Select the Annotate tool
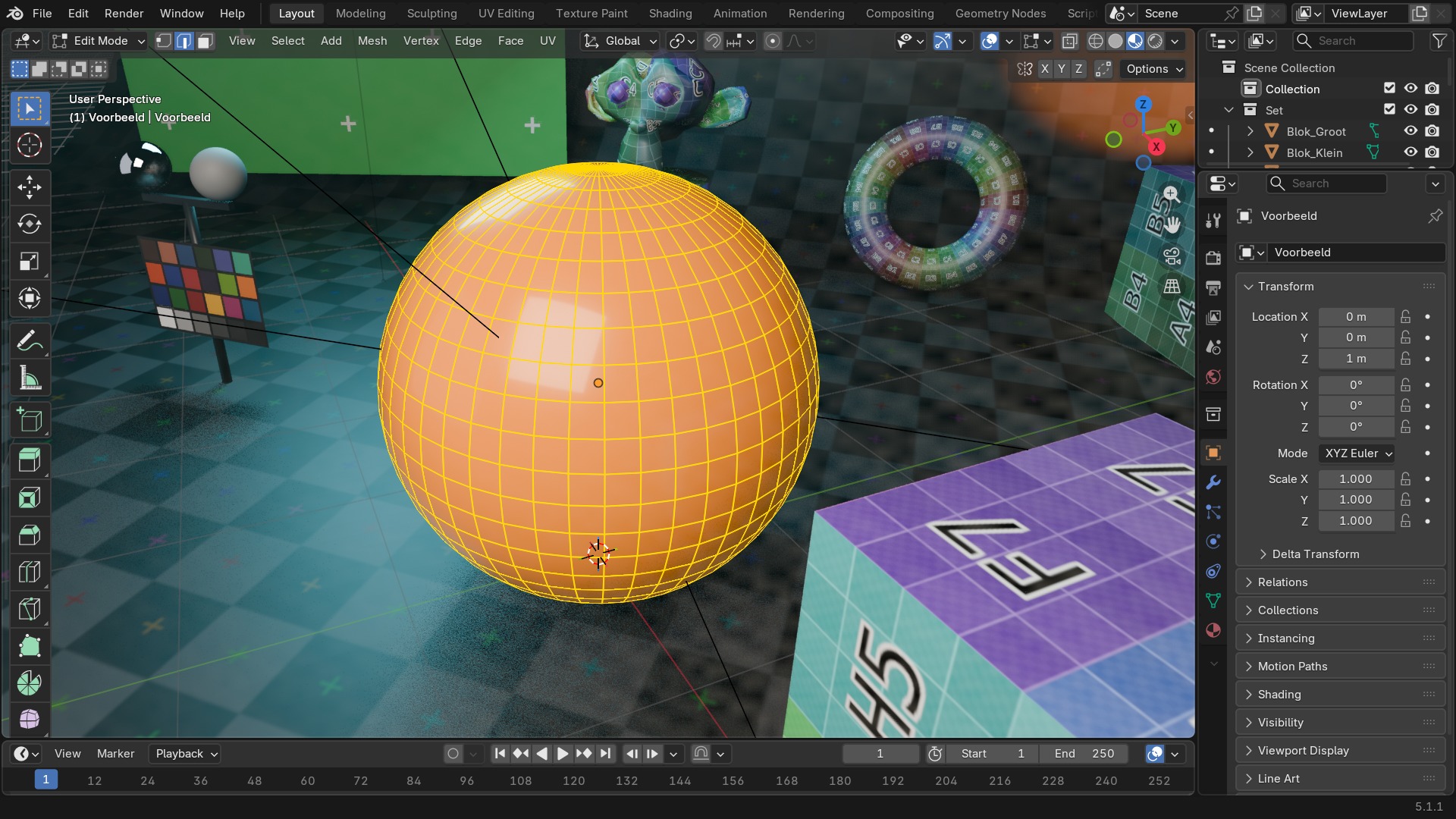 [x=30, y=341]
